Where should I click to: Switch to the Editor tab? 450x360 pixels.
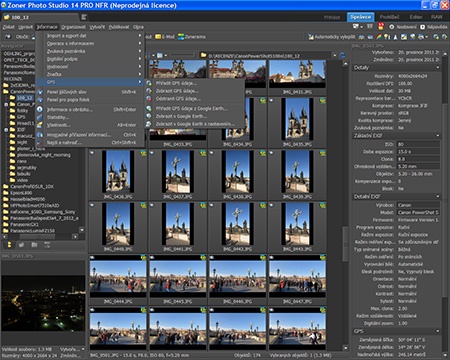tap(416, 17)
